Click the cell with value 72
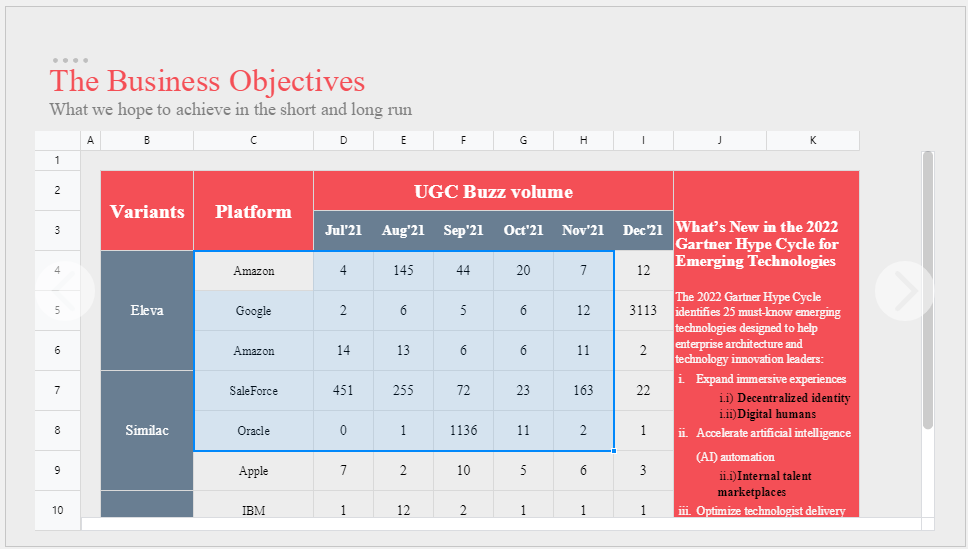 [463, 390]
